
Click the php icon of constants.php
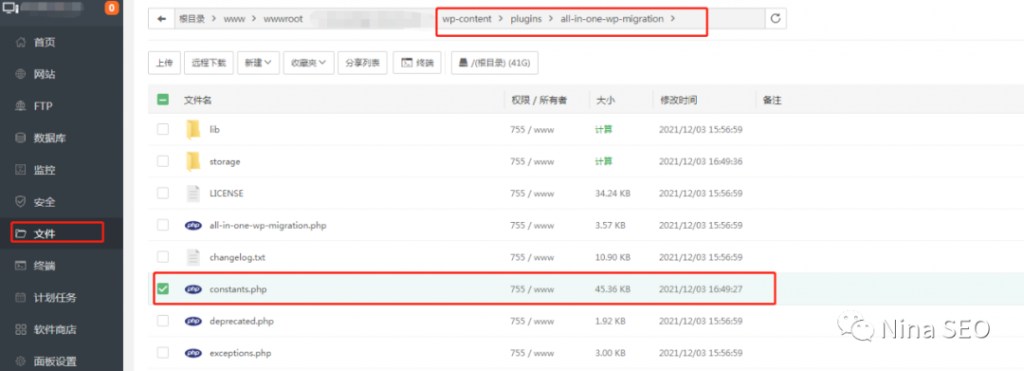(193, 289)
